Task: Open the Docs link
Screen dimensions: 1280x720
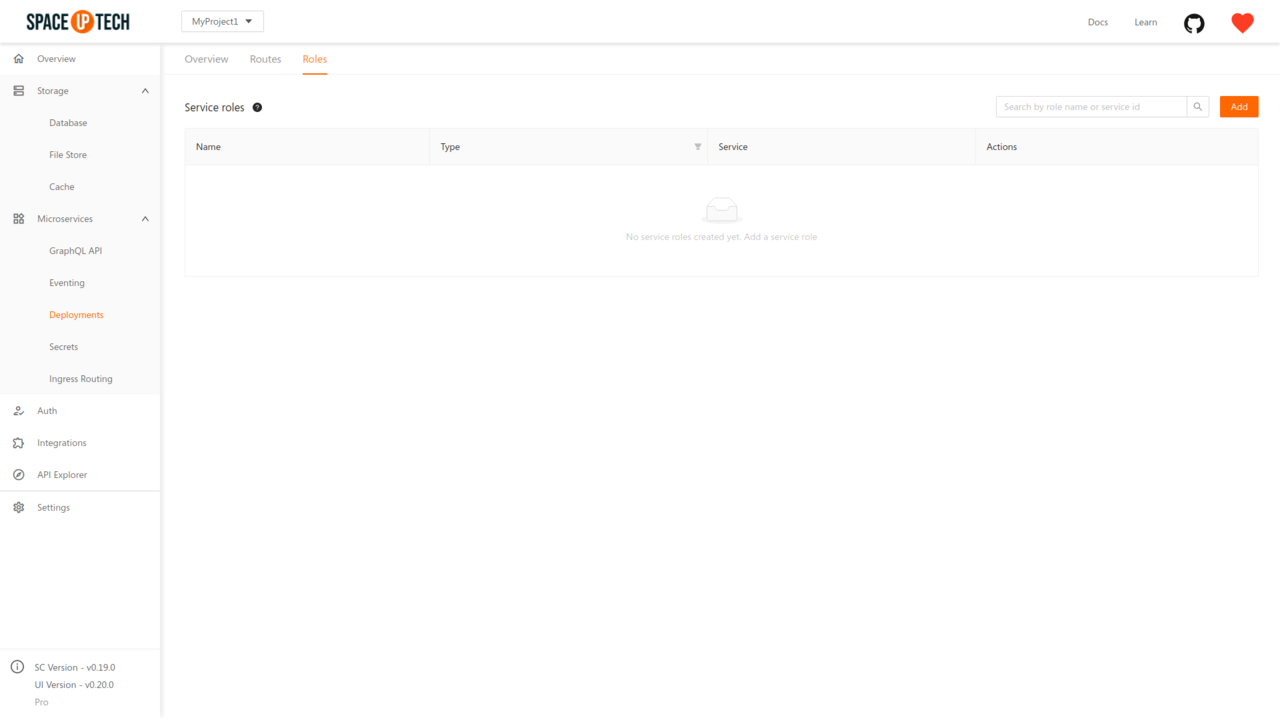Action: pyautogui.click(x=1098, y=22)
